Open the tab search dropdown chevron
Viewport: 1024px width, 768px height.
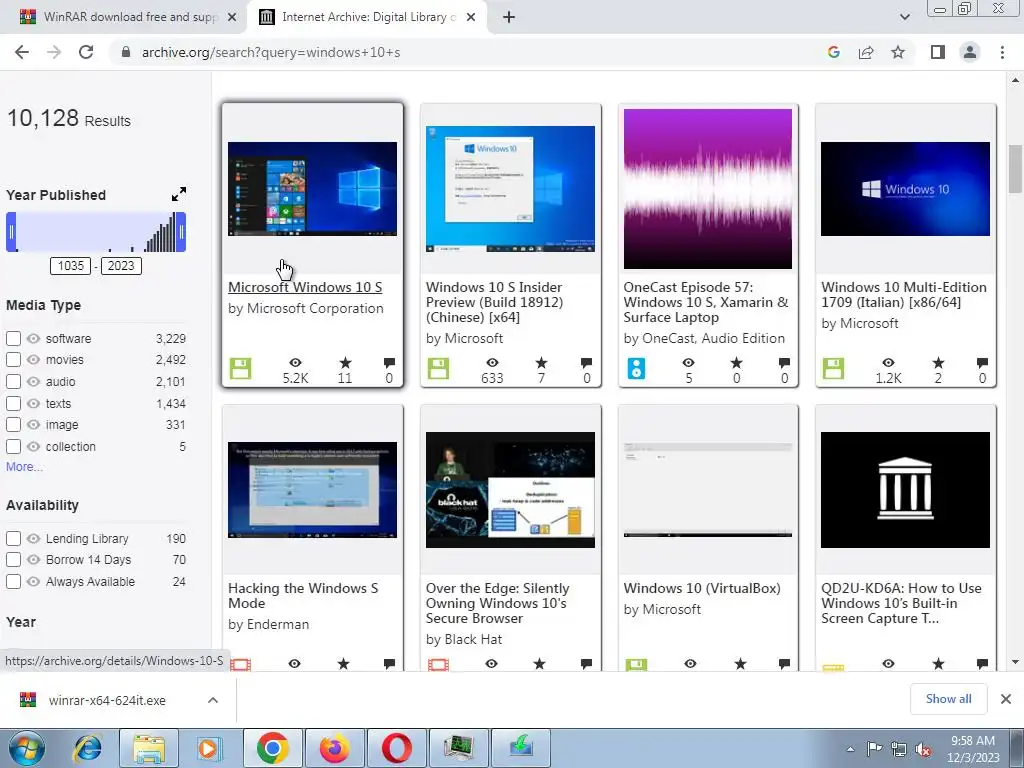click(x=904, y=17)
